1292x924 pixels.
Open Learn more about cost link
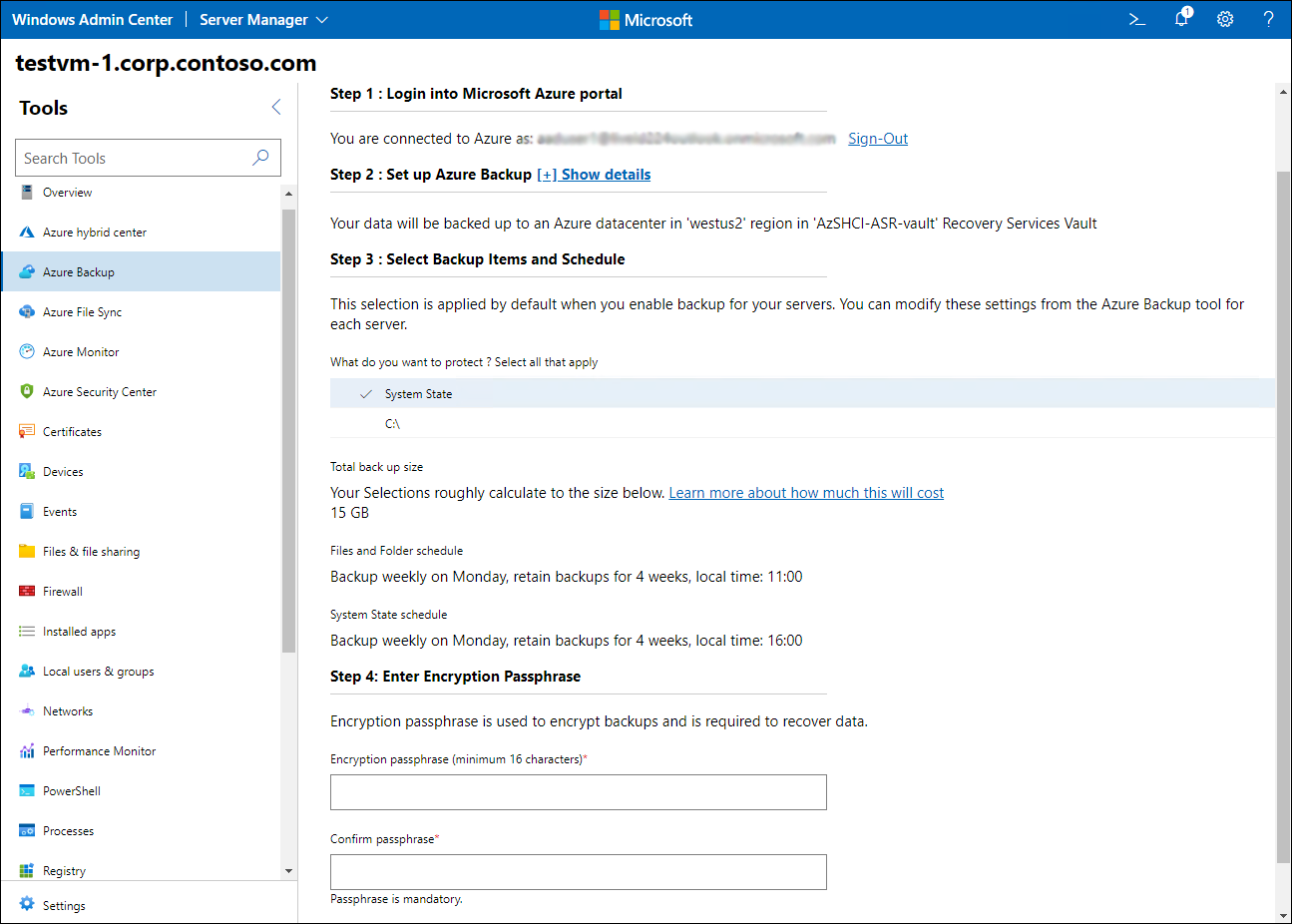click(806, 493)
